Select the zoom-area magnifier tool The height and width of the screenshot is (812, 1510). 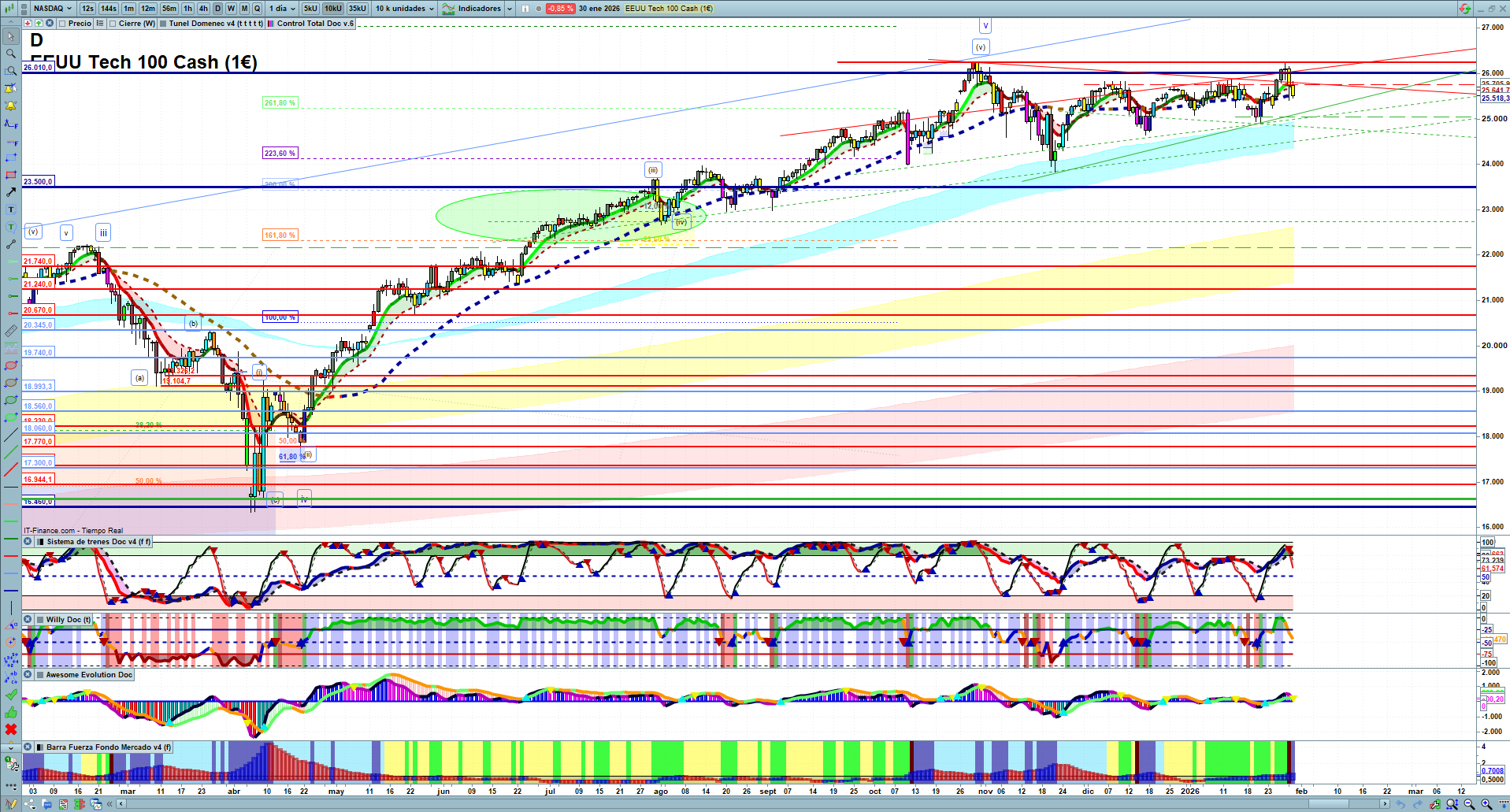click(x=11, y=71)
